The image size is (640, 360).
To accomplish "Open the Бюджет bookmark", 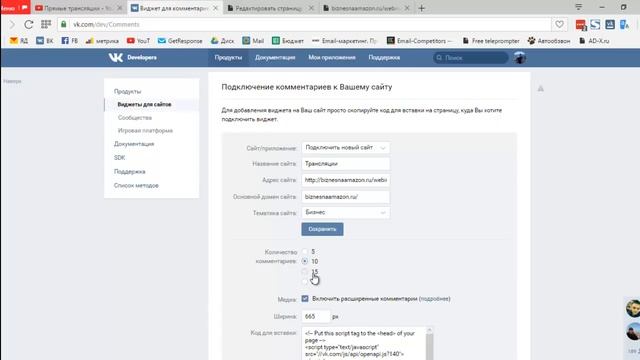I will [x=288, y=41].
